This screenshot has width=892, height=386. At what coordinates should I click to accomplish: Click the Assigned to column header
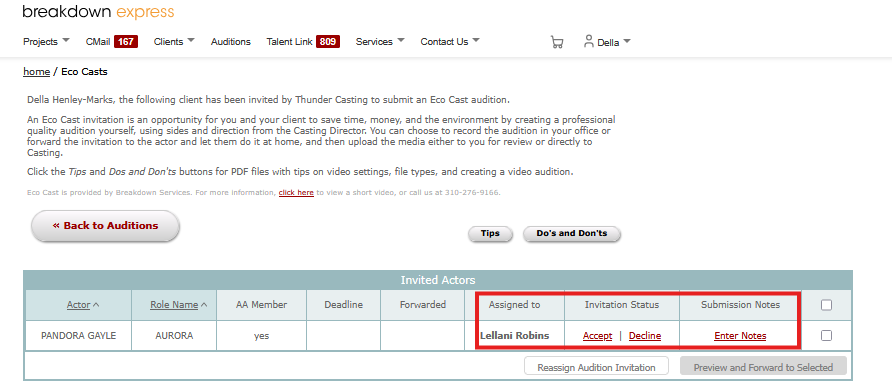(x=515, y=305)
